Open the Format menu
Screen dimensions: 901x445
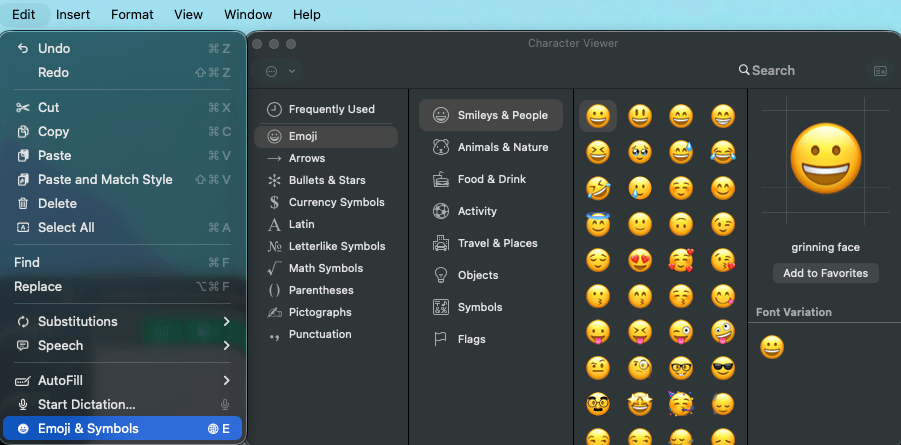point(132,15)
